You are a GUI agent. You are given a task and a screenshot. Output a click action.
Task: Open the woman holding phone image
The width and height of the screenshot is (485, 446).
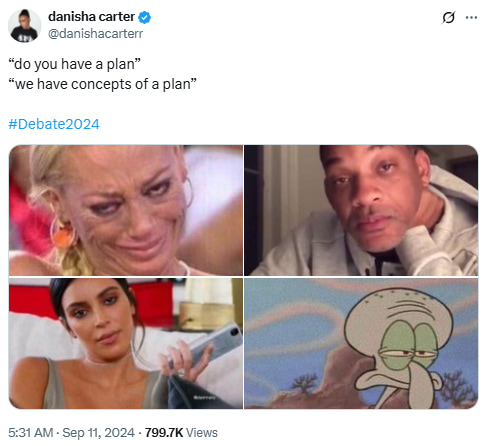126,343
